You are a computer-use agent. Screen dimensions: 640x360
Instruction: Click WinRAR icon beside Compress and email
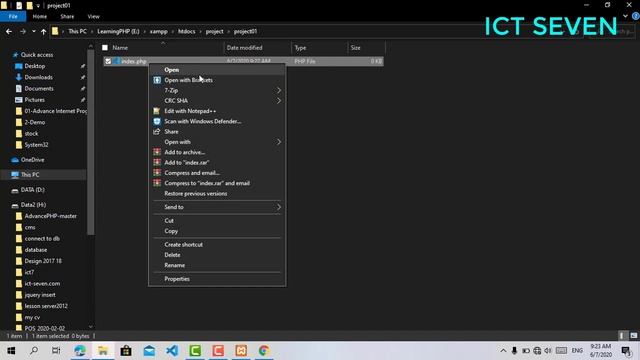(x=157, y=173)
